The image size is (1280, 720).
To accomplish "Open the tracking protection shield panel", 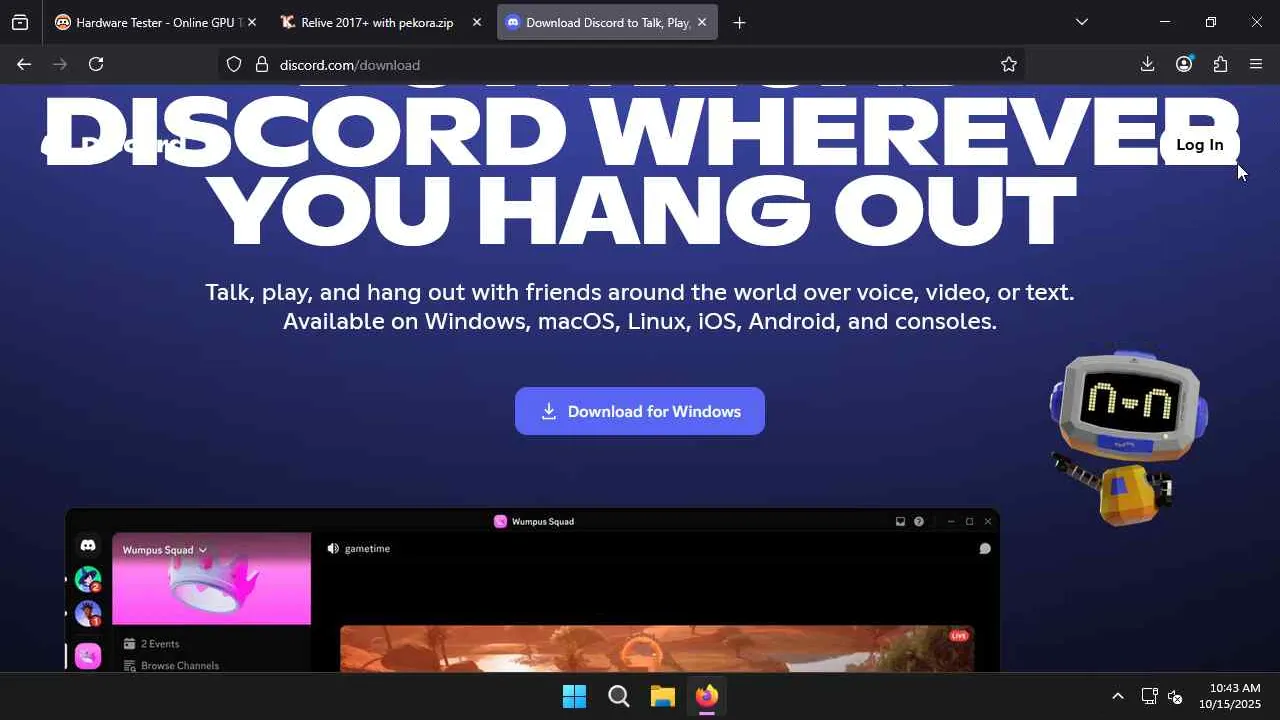I will 234,64.
